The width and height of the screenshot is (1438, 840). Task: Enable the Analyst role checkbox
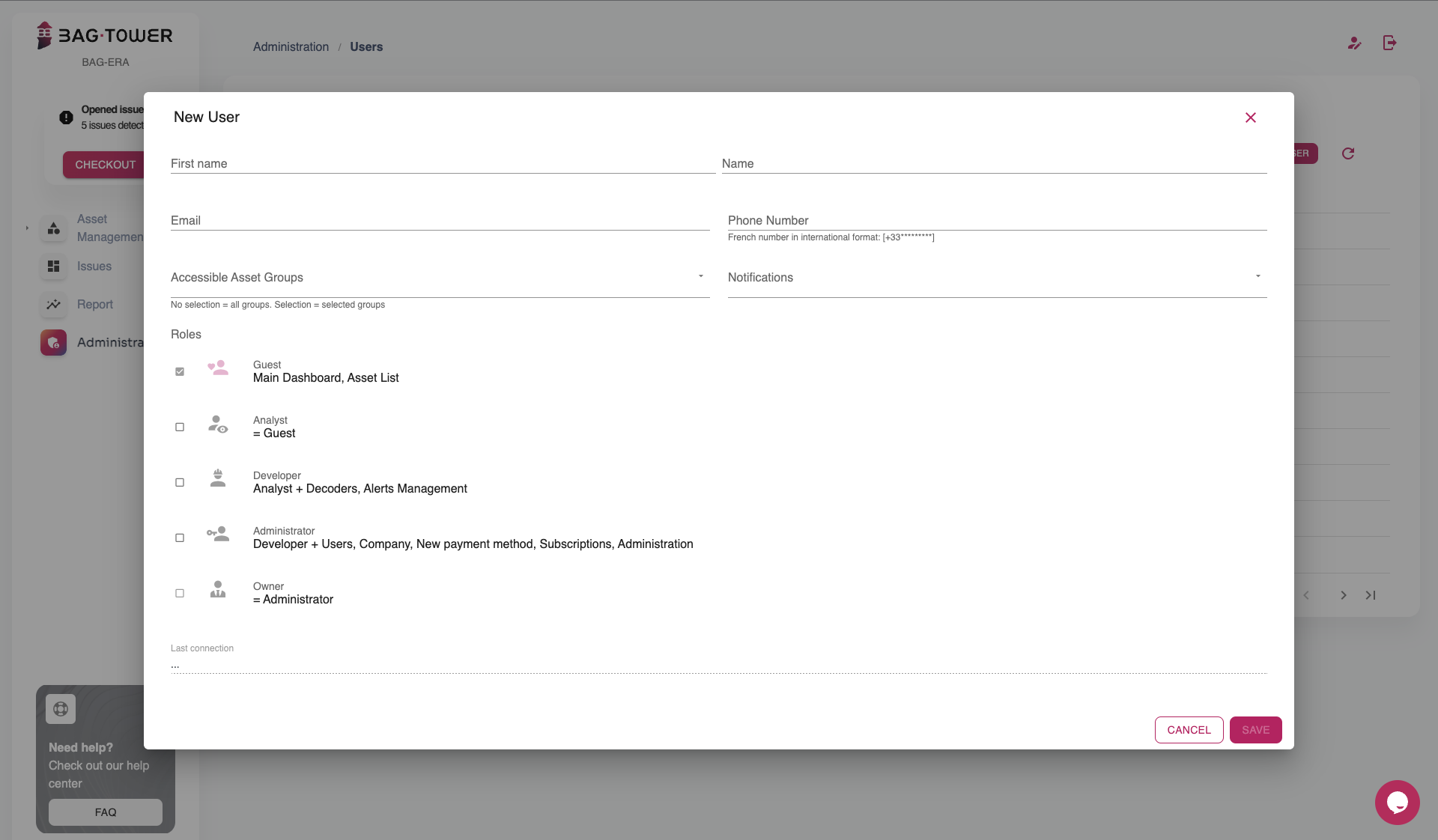tap(180, 427)
